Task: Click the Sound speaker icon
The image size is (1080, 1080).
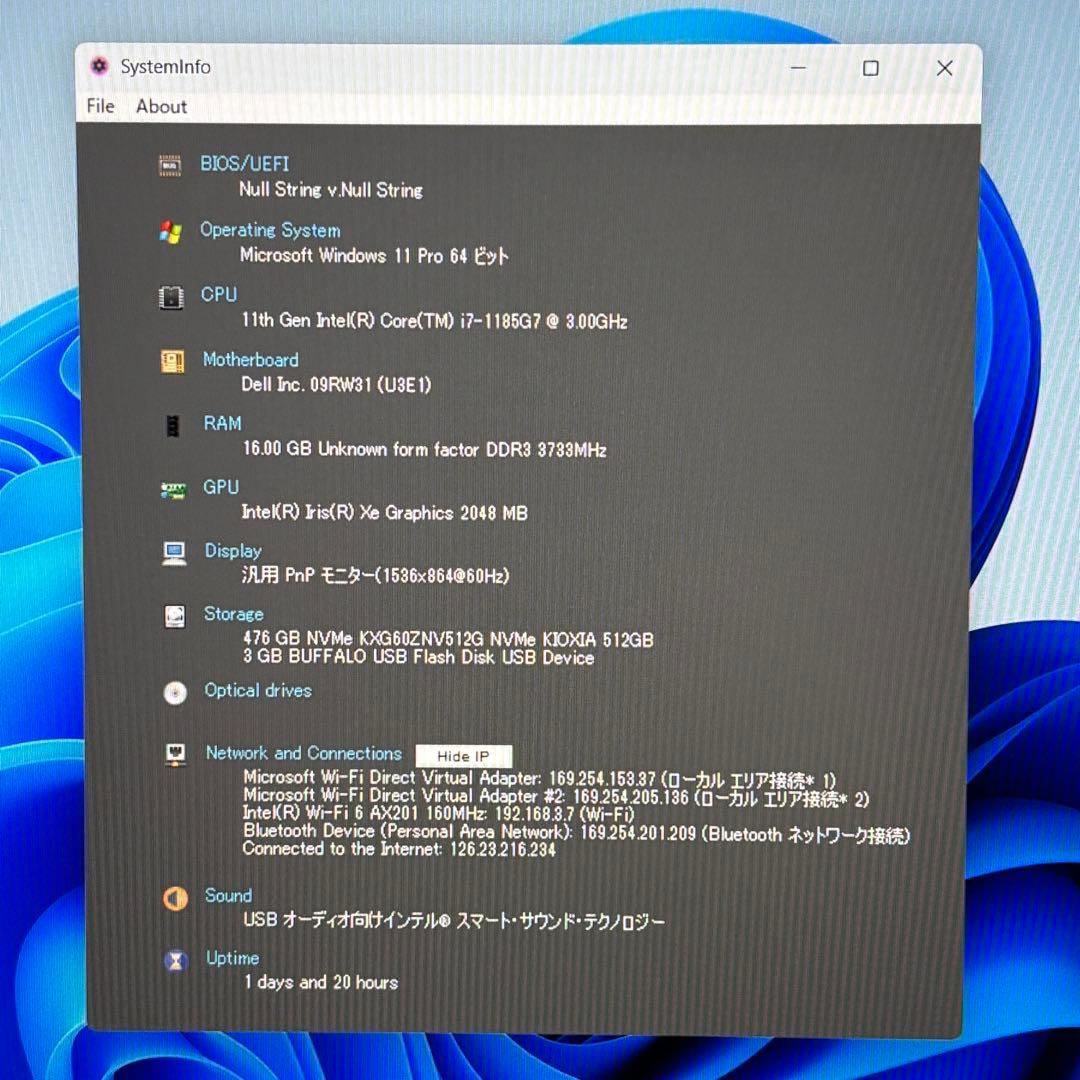Action: [176, 898]
